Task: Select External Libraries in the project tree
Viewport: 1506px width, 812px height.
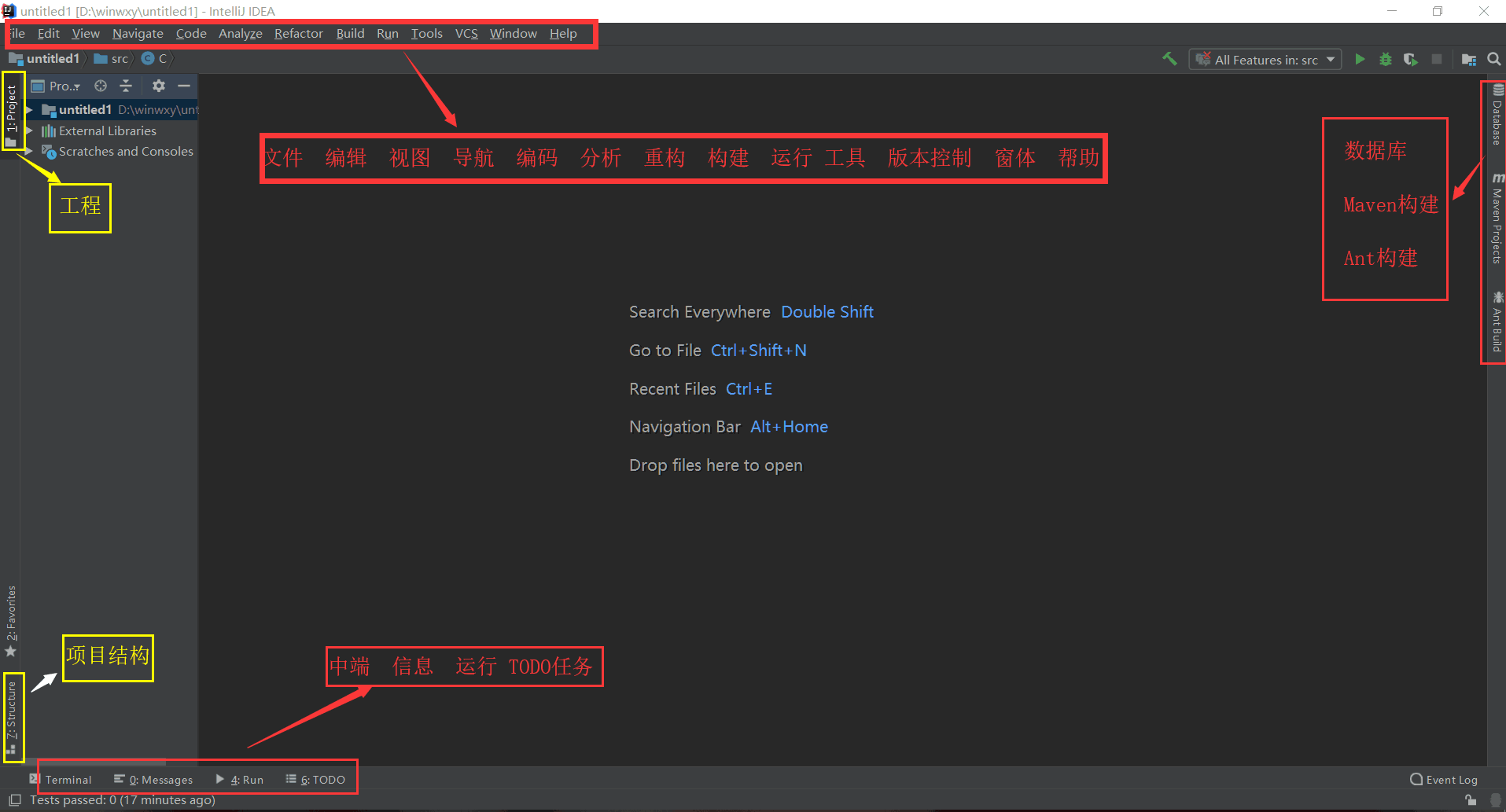Action: click(x=108, y=130)
